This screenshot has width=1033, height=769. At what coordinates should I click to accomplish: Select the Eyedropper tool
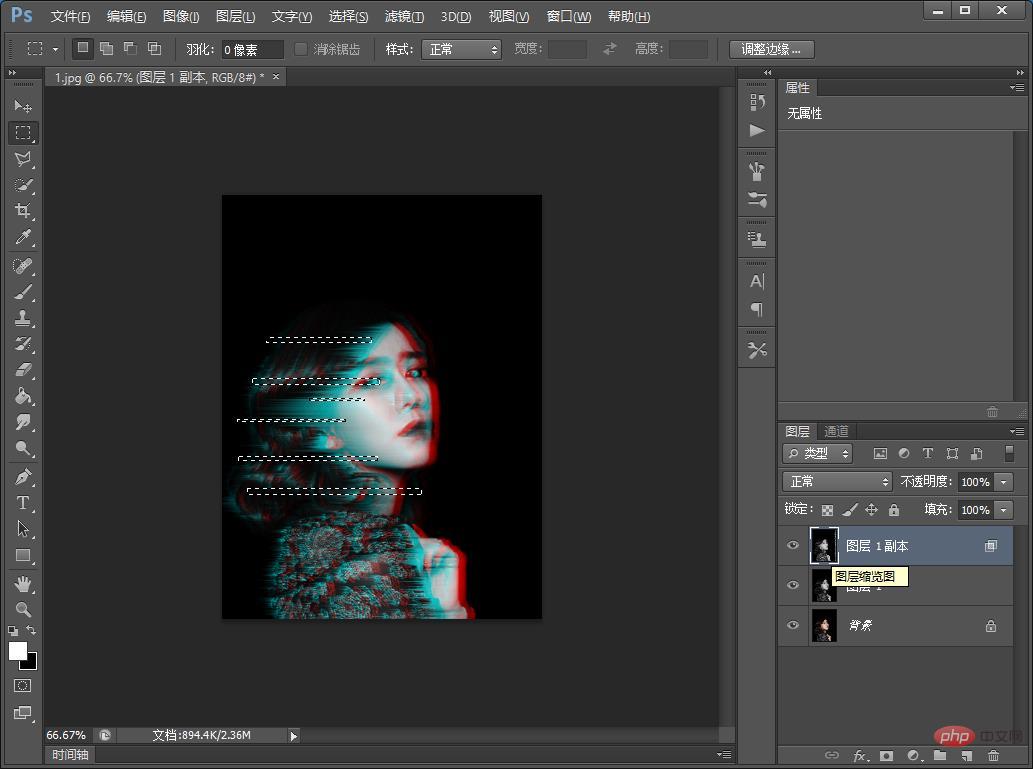23,237
